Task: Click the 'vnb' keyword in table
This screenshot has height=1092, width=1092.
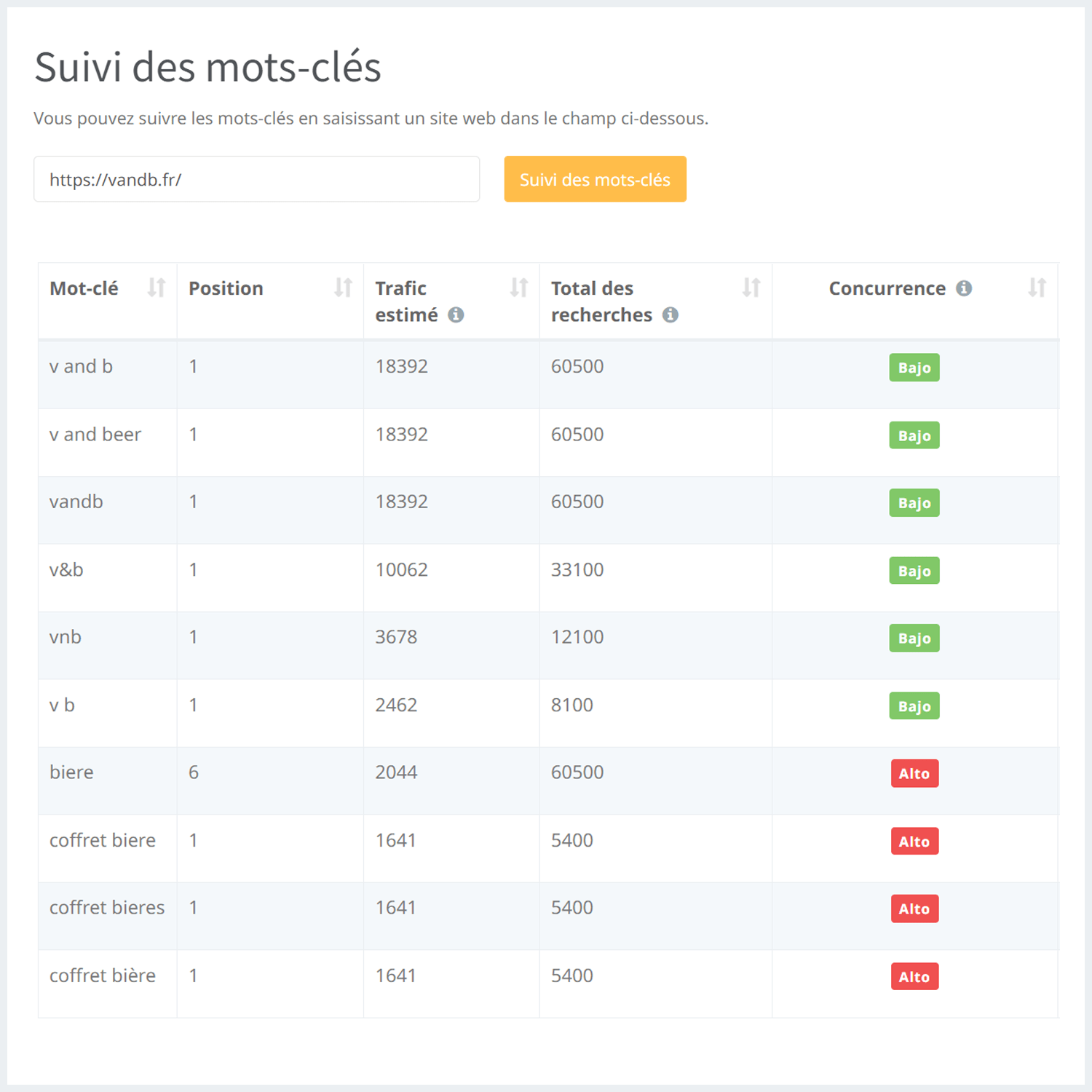Action: (66, 637)
